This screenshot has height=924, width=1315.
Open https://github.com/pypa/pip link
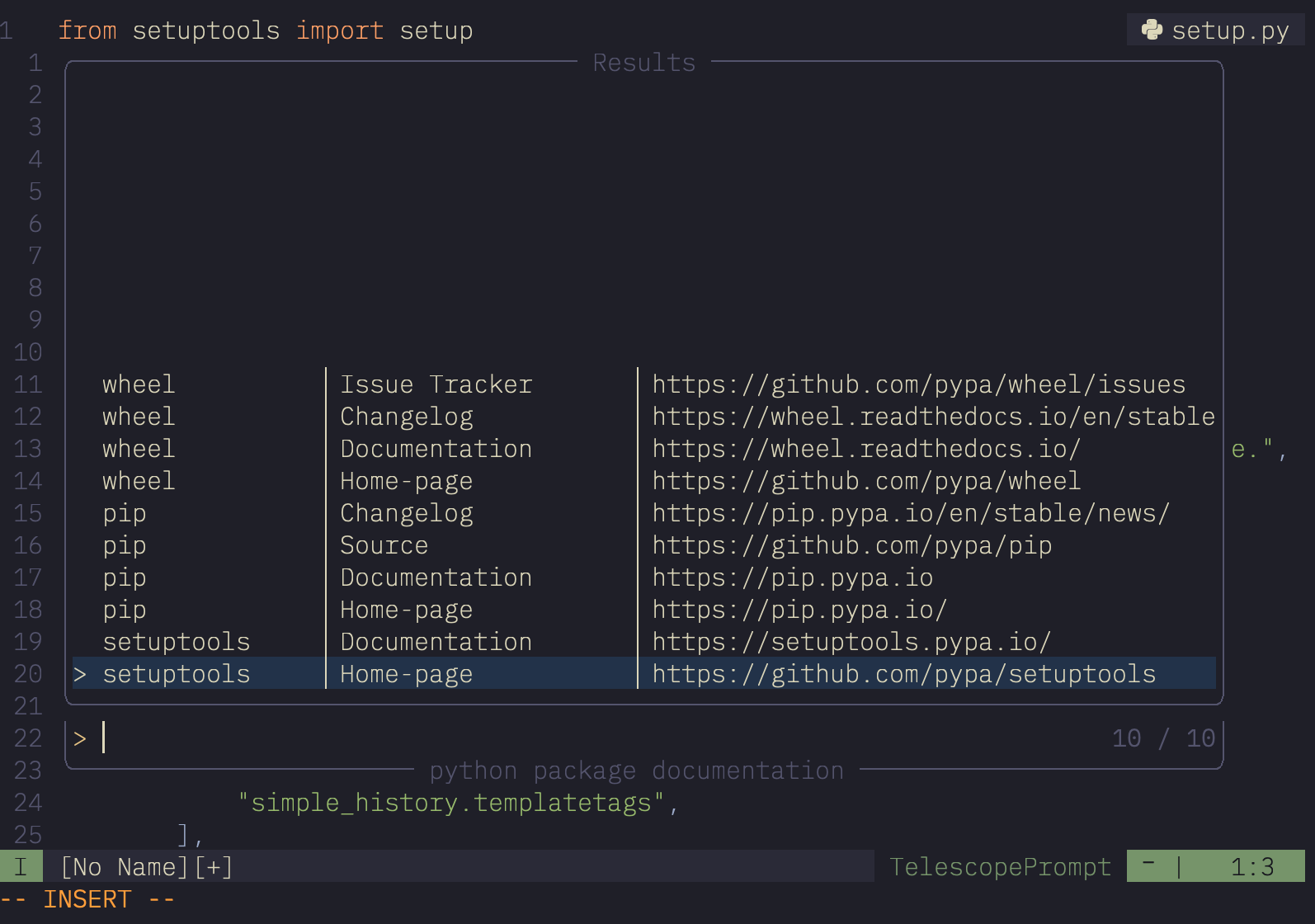click(851, 545)
